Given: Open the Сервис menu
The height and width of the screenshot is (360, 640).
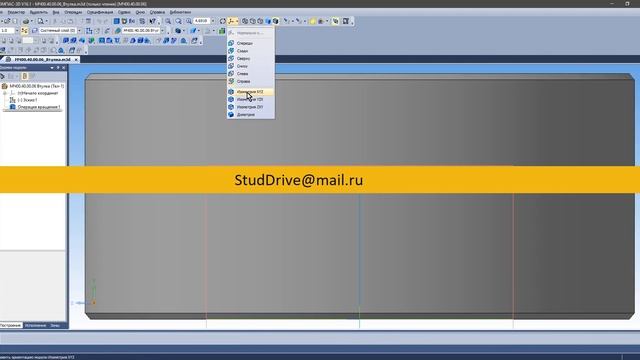Looking at the screenshot, I should pyautogui.click(x=124, y=12).
